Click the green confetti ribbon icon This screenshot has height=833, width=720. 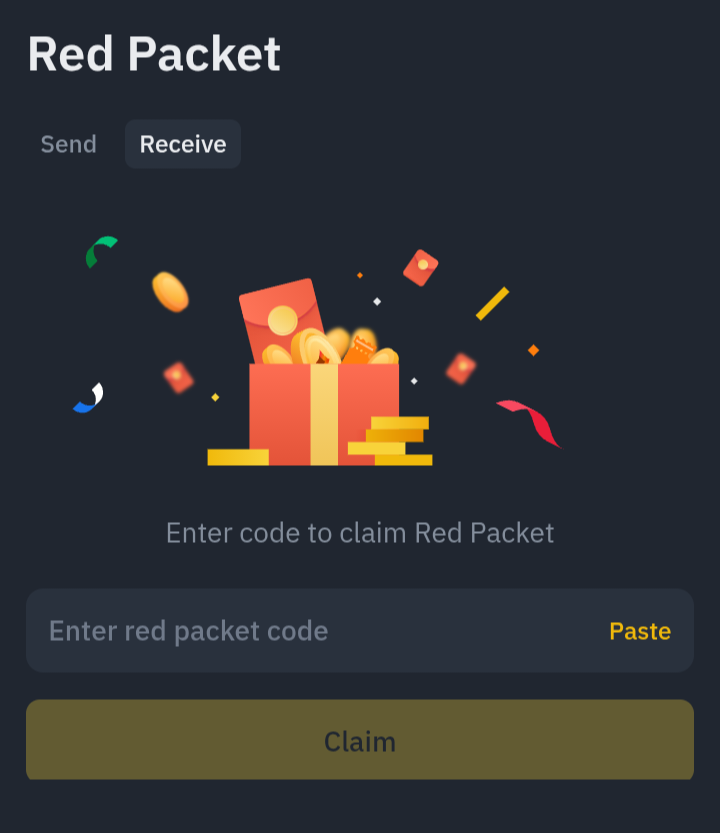101,252
